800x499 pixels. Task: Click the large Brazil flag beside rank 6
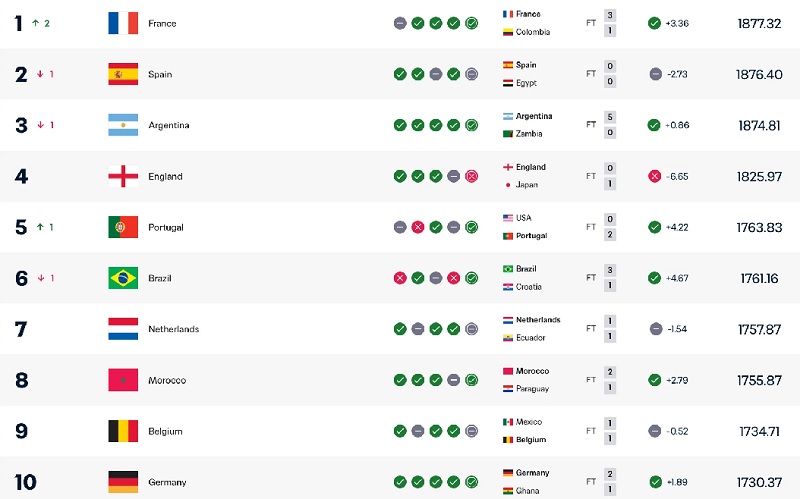[123, 278]
